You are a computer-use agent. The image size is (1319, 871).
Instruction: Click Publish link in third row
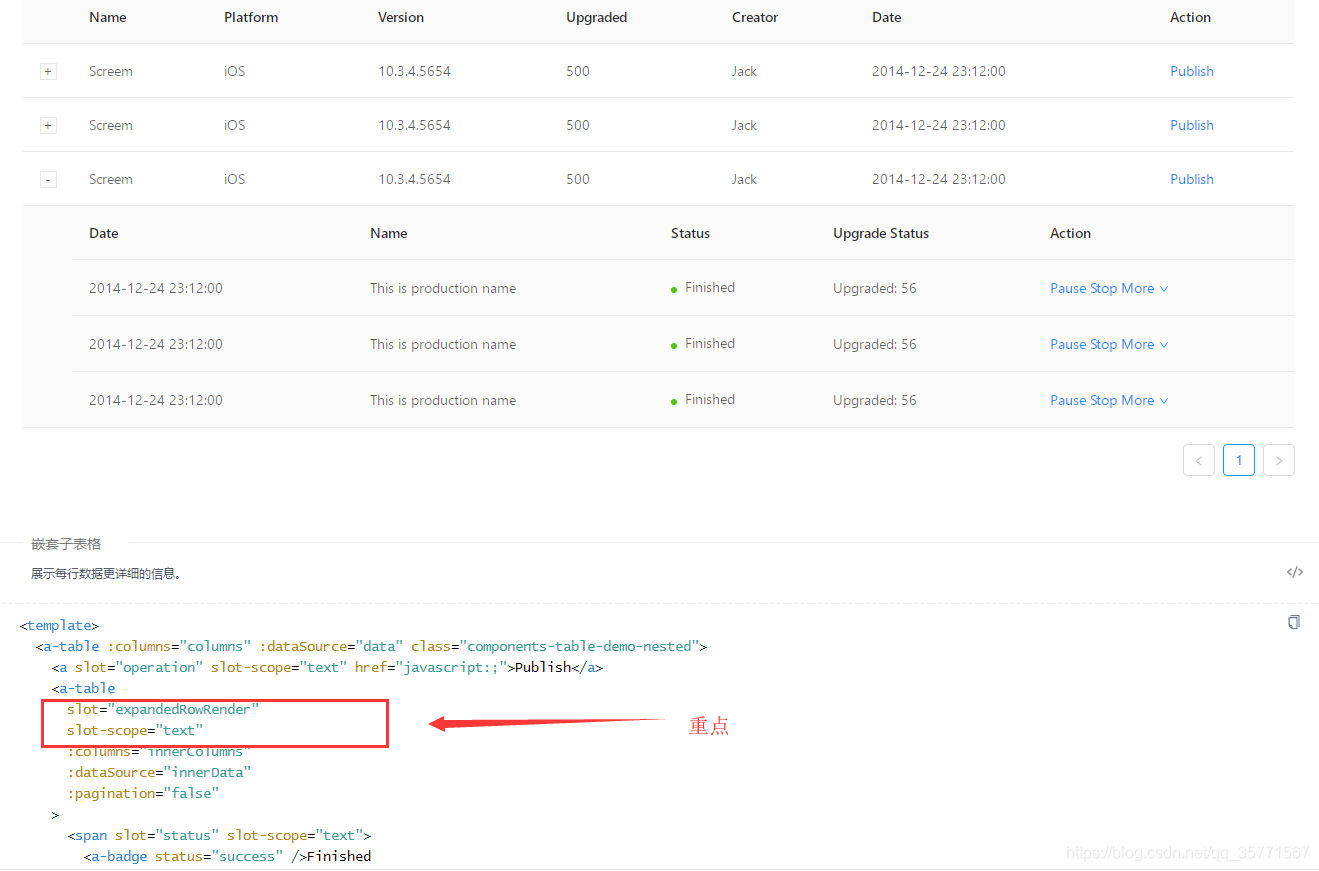click(1192, 179)
